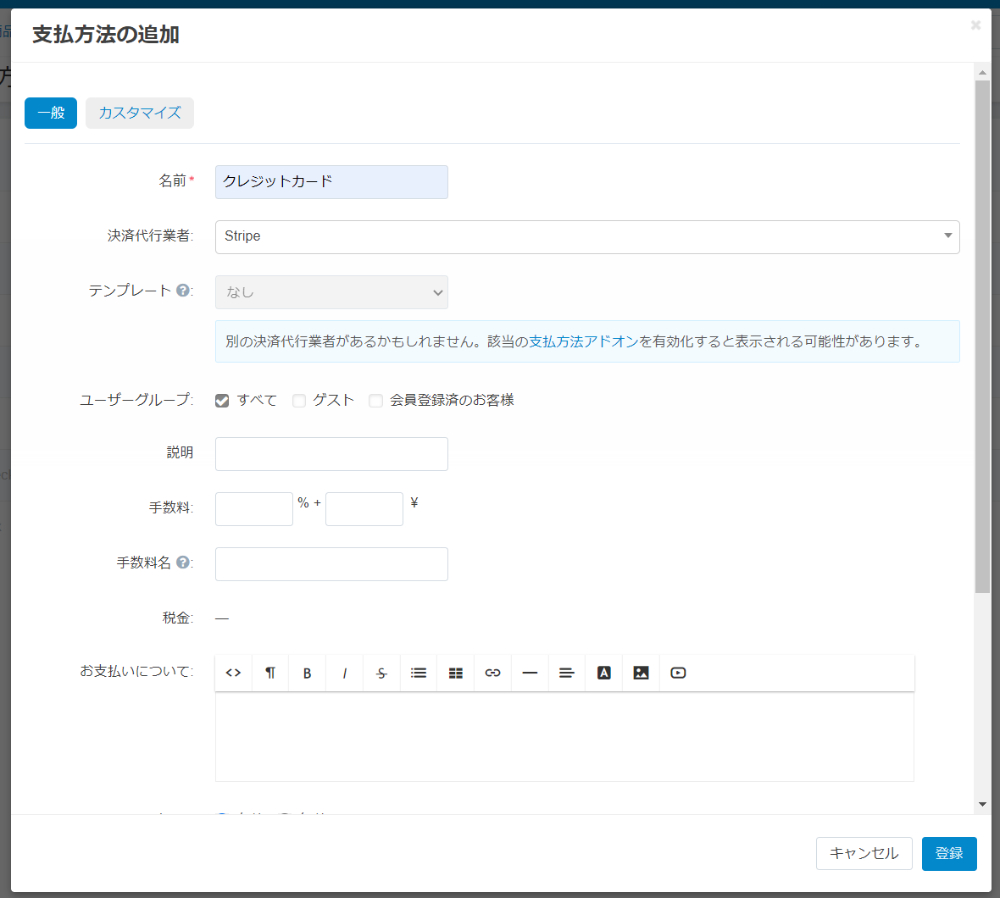Click inside the お支払いについて text area
This screenshot has height=898, width=1000.
click(x=564, y=737)
